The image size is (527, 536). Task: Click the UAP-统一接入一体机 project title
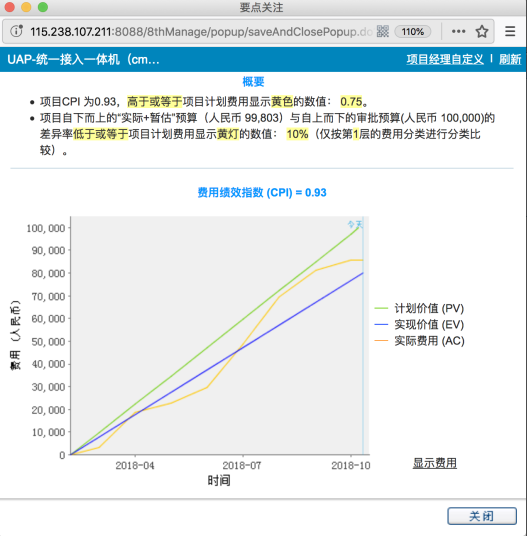83,59
